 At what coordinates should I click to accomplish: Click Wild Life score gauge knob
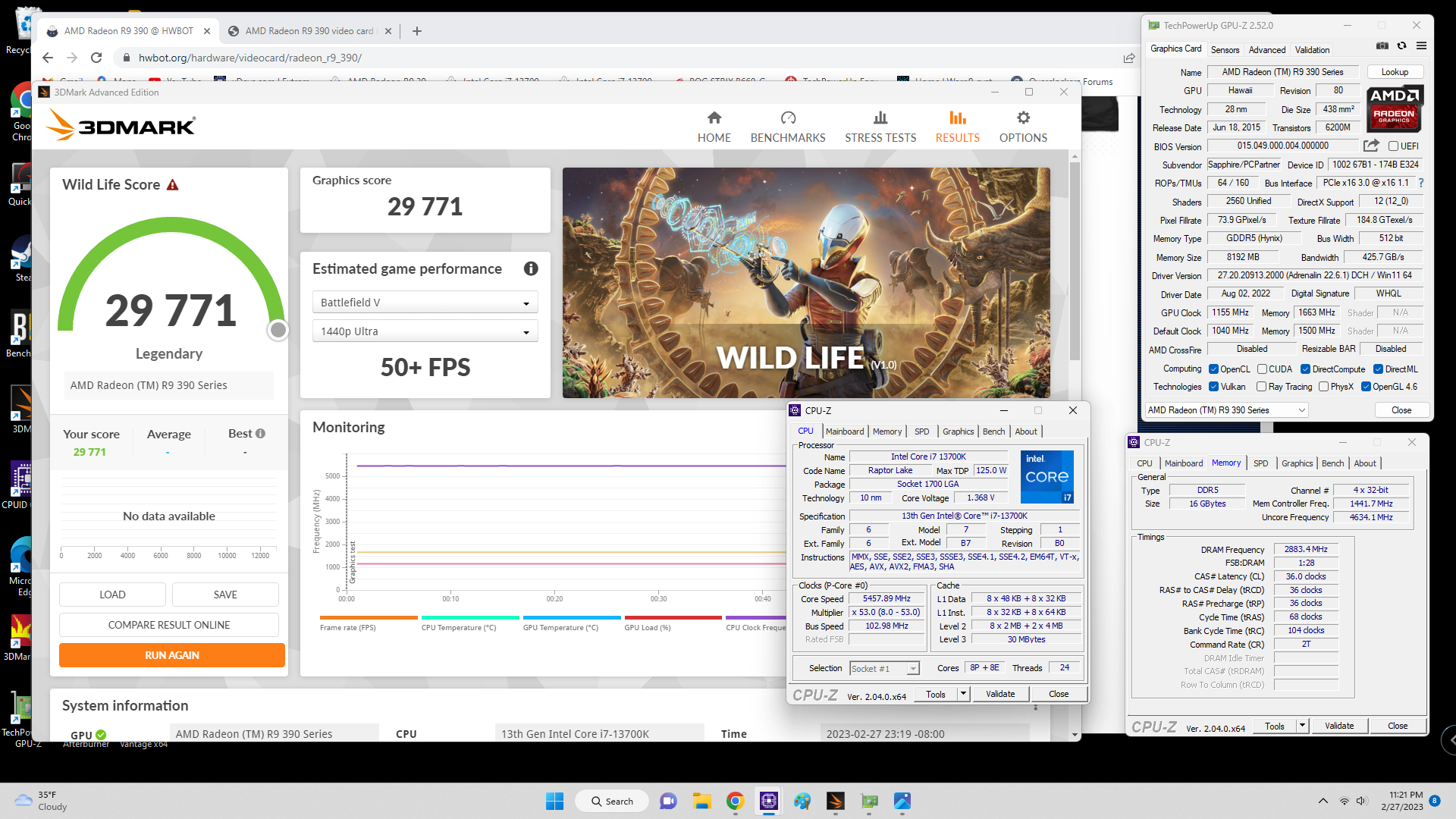point(278,330)
